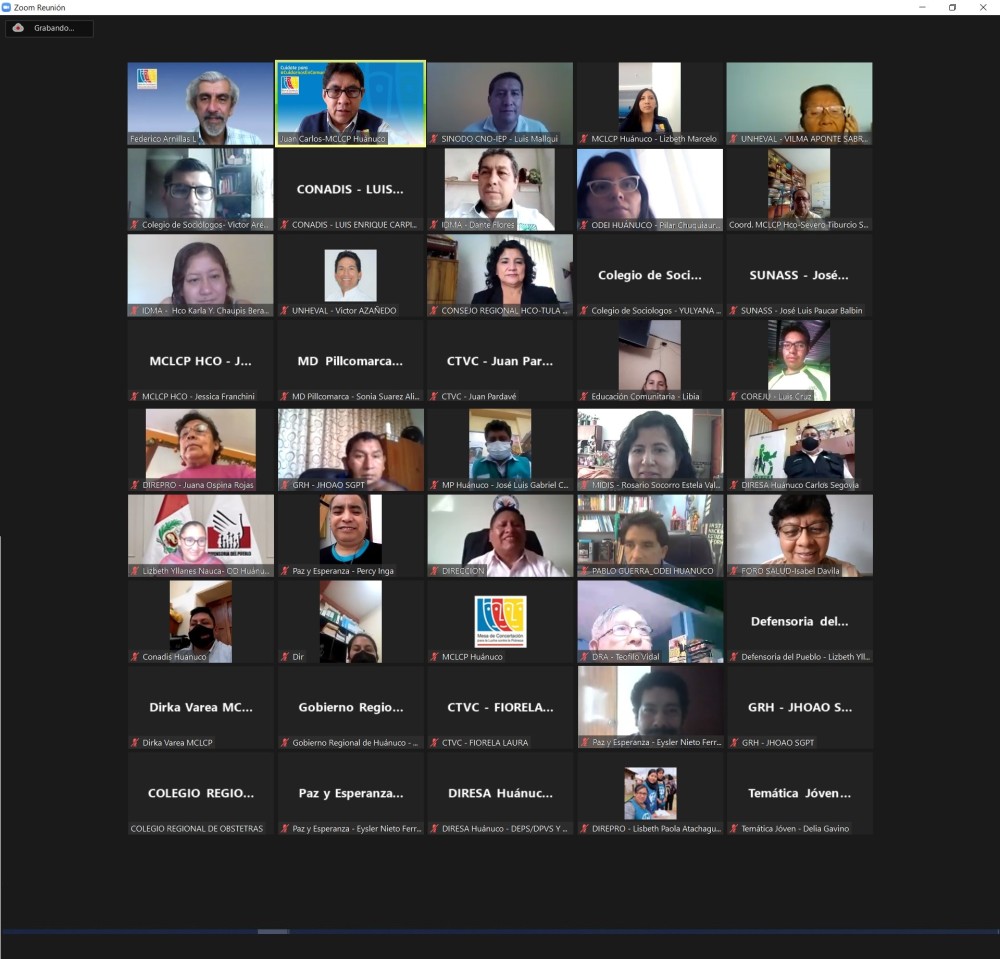Select FORO SALUD-Isabel Davila video tile
The height and width of the screenshot is (959, 1000).
(799, 535)
